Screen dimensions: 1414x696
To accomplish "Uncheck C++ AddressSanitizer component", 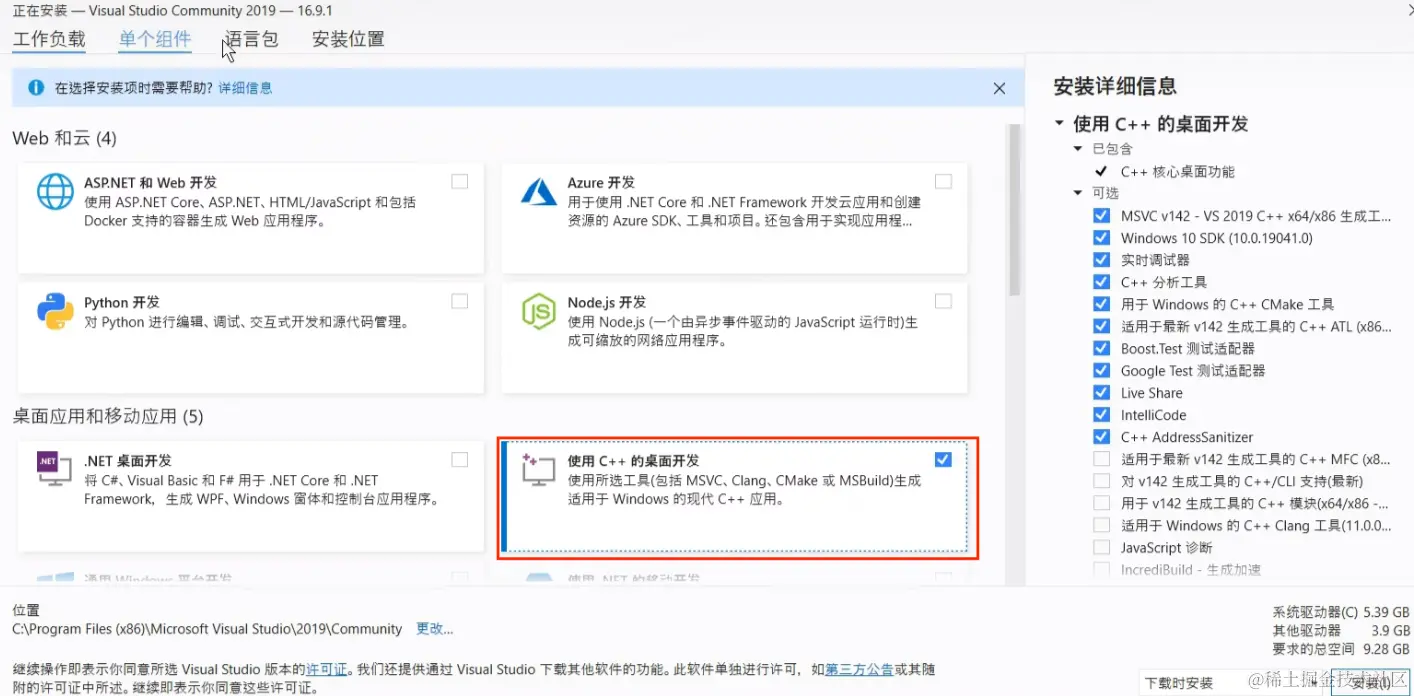I will point(1101,437).
